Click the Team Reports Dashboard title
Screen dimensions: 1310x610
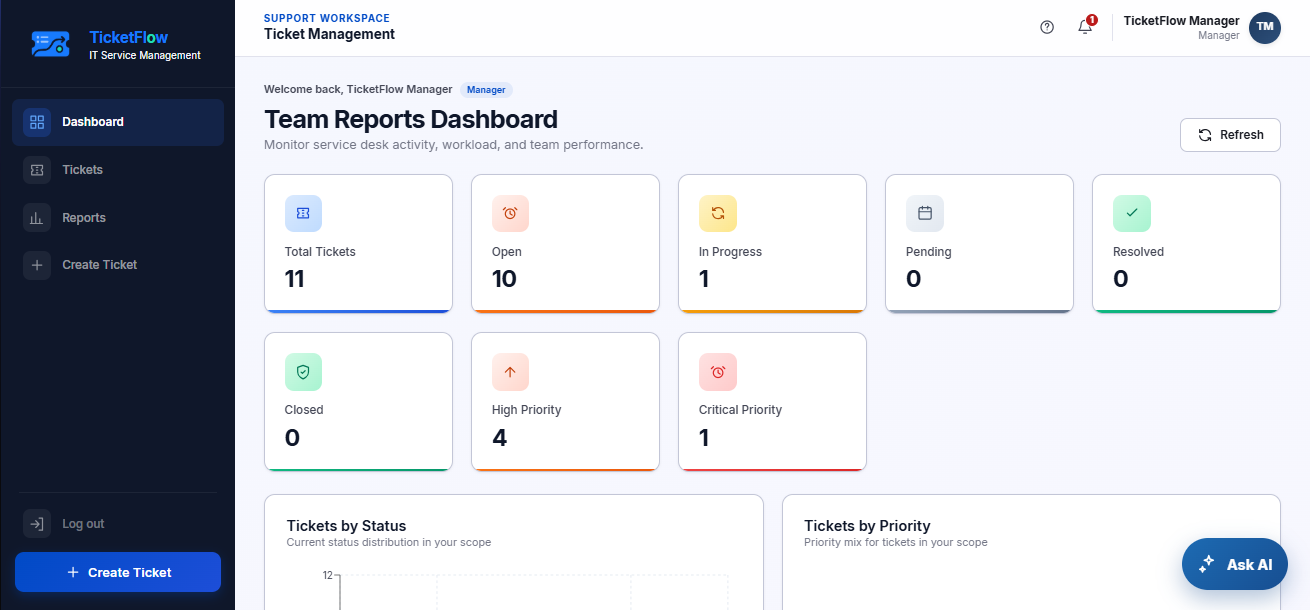411,120
